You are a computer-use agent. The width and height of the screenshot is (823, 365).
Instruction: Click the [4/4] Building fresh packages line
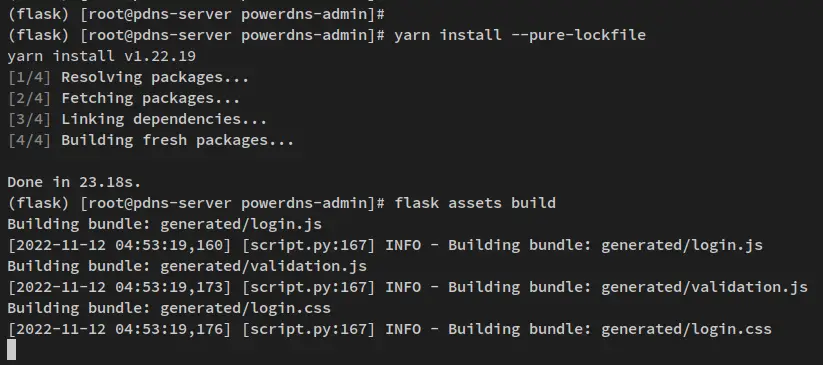[x=151, y=140]
